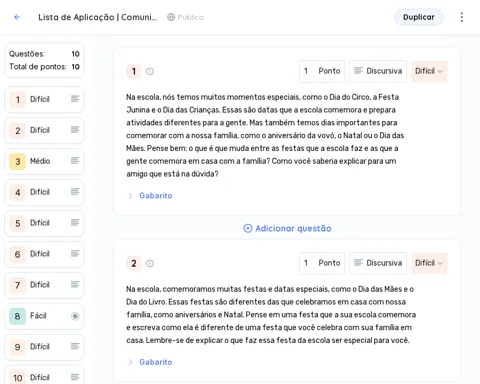
Task: Click the title 'Lista de Aplicação | Comuni...'
Action: [97, 17]
